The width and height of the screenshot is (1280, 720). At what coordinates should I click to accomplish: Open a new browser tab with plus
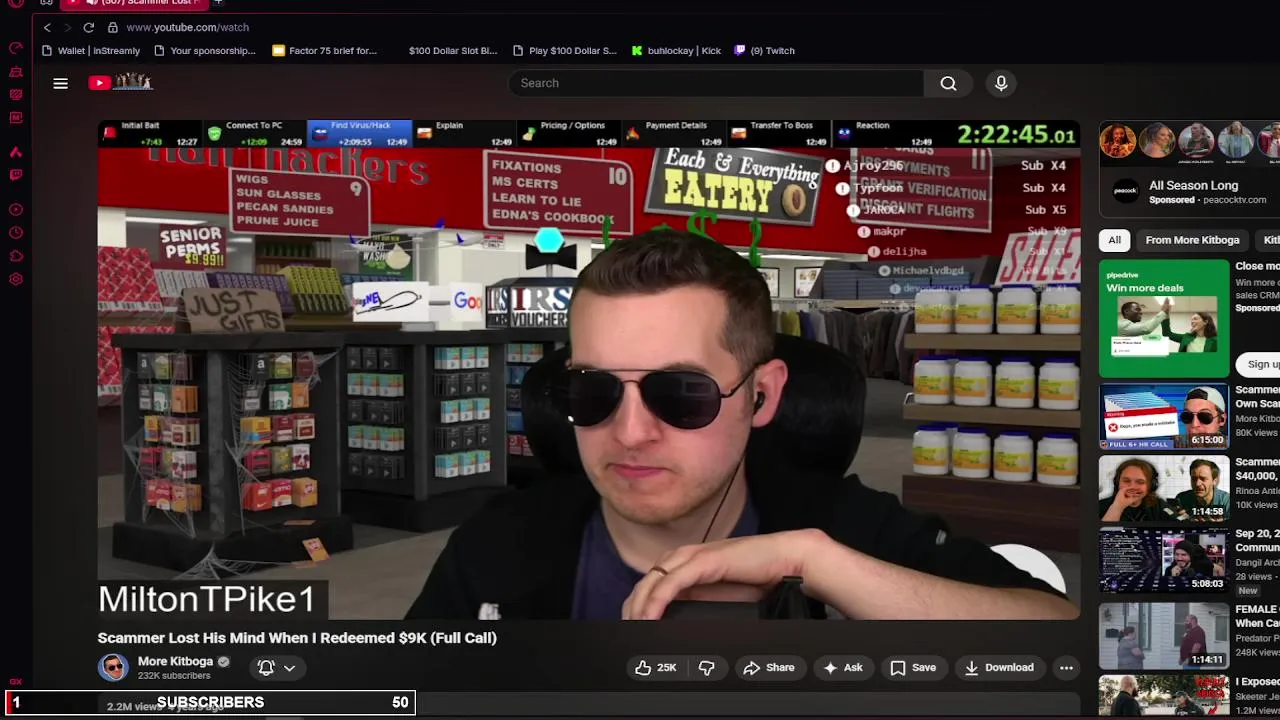coord(218,3)
